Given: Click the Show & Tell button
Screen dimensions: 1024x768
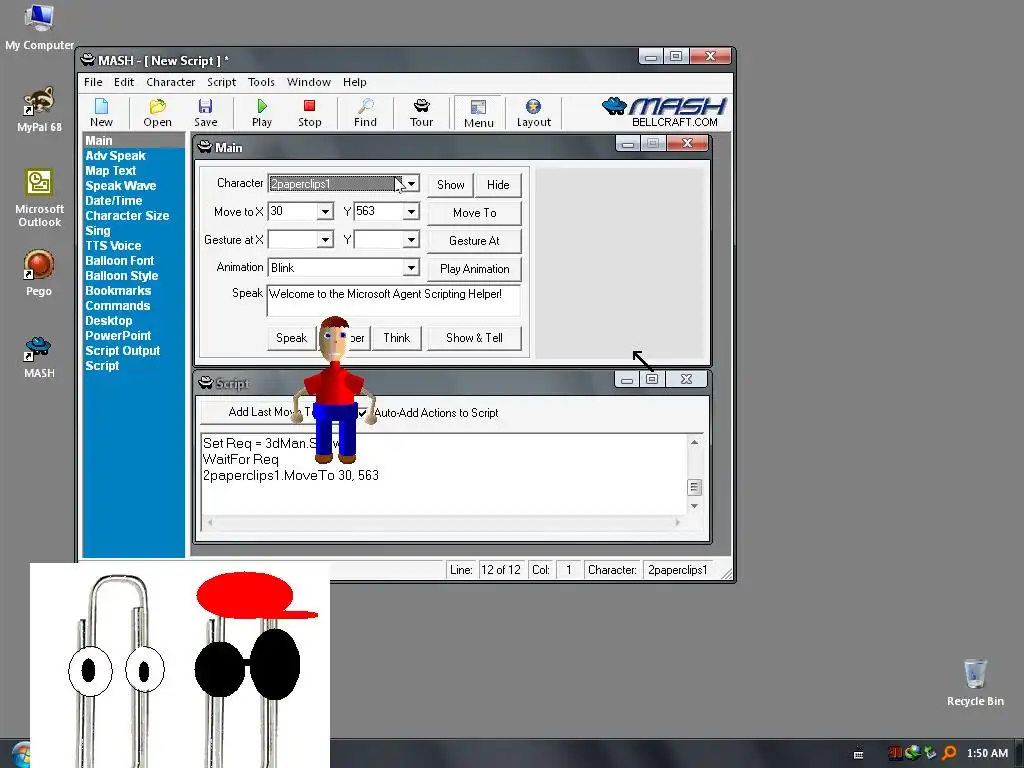Looking at the screenshot, I should [x=474, y=338].
